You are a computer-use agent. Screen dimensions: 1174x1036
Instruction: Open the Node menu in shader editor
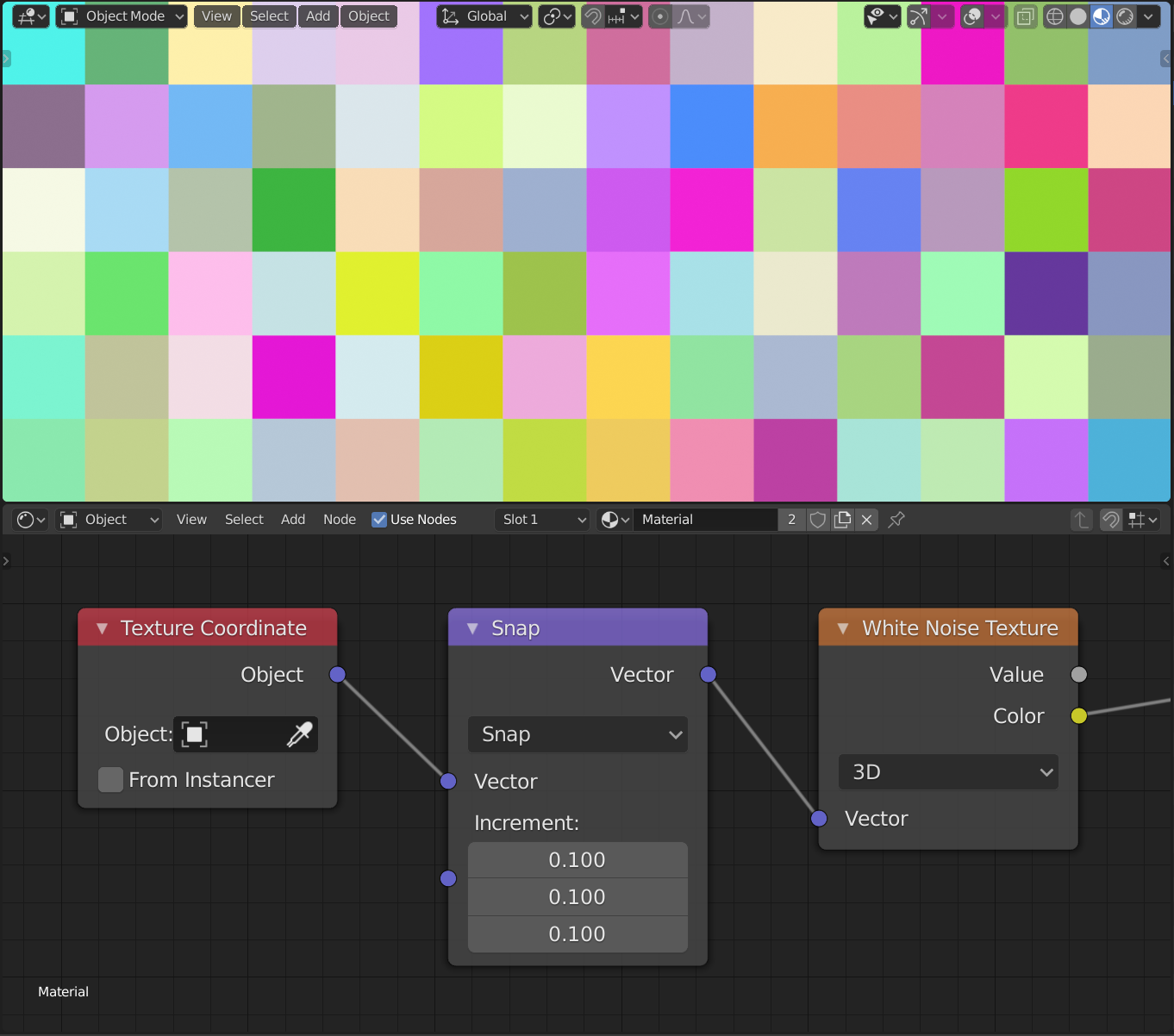[340, 520]
